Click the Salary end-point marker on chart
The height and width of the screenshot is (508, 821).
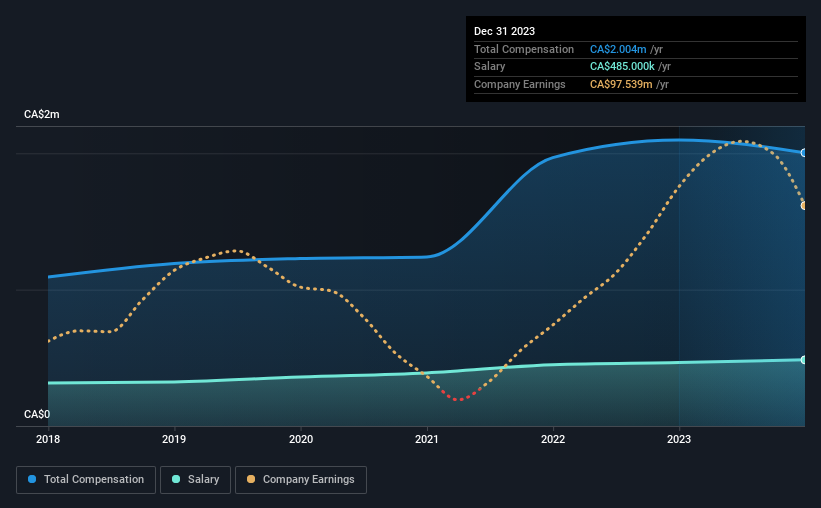pyautogui.click(x=803, y=360)
